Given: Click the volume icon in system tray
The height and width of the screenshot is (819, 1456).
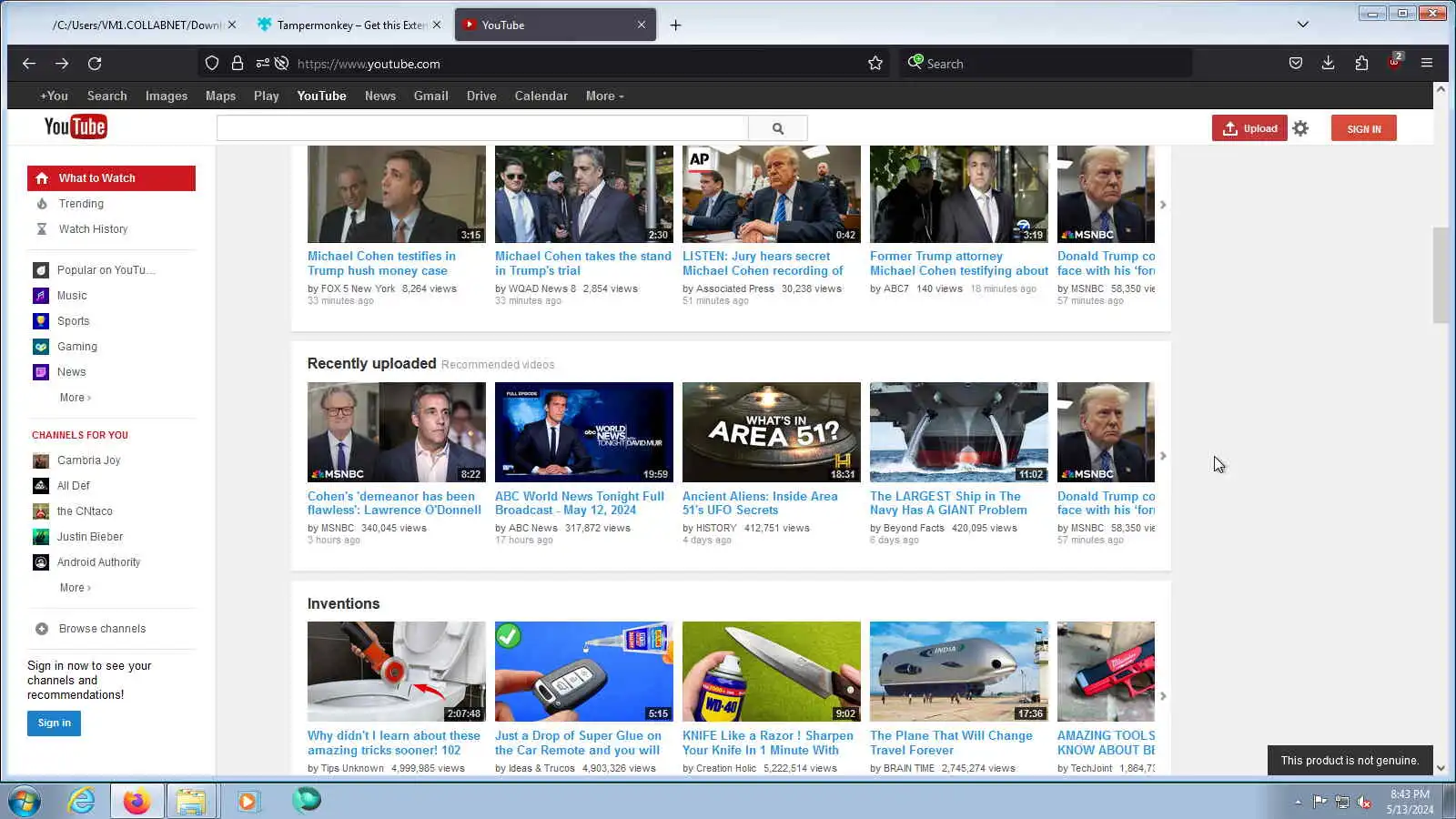Looking at the screenshot, I should click(1364, 802).
